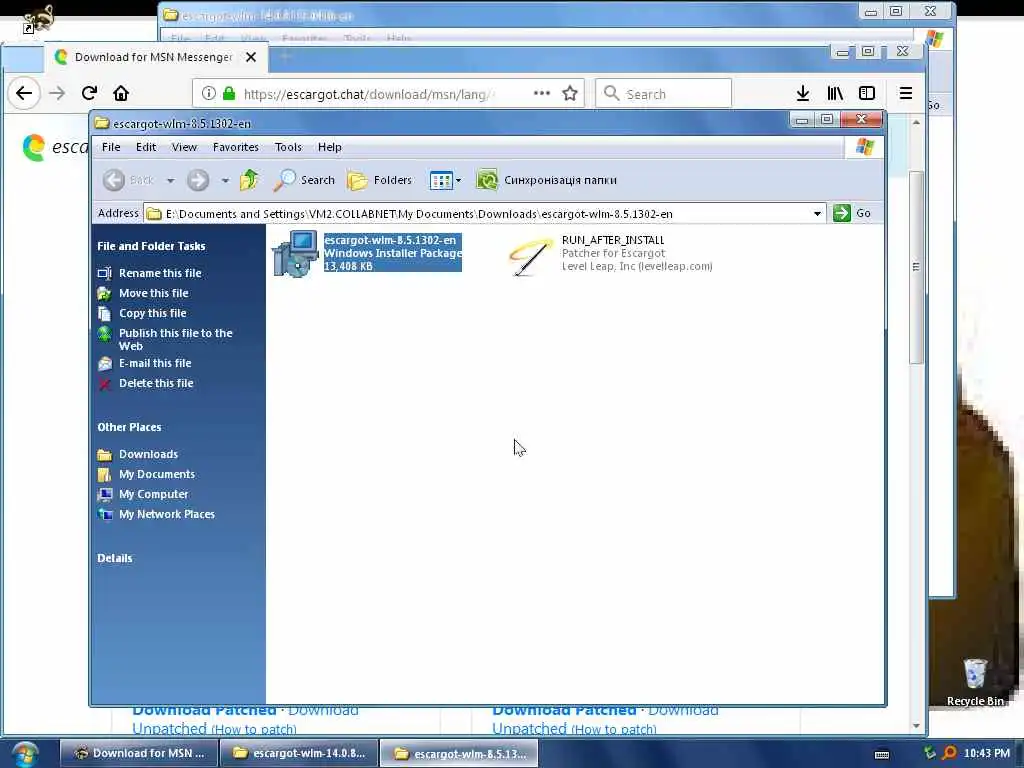Viewport: 1024px width, 768px height.
Task: Open the Tools menu
Action: coord(288,147)
